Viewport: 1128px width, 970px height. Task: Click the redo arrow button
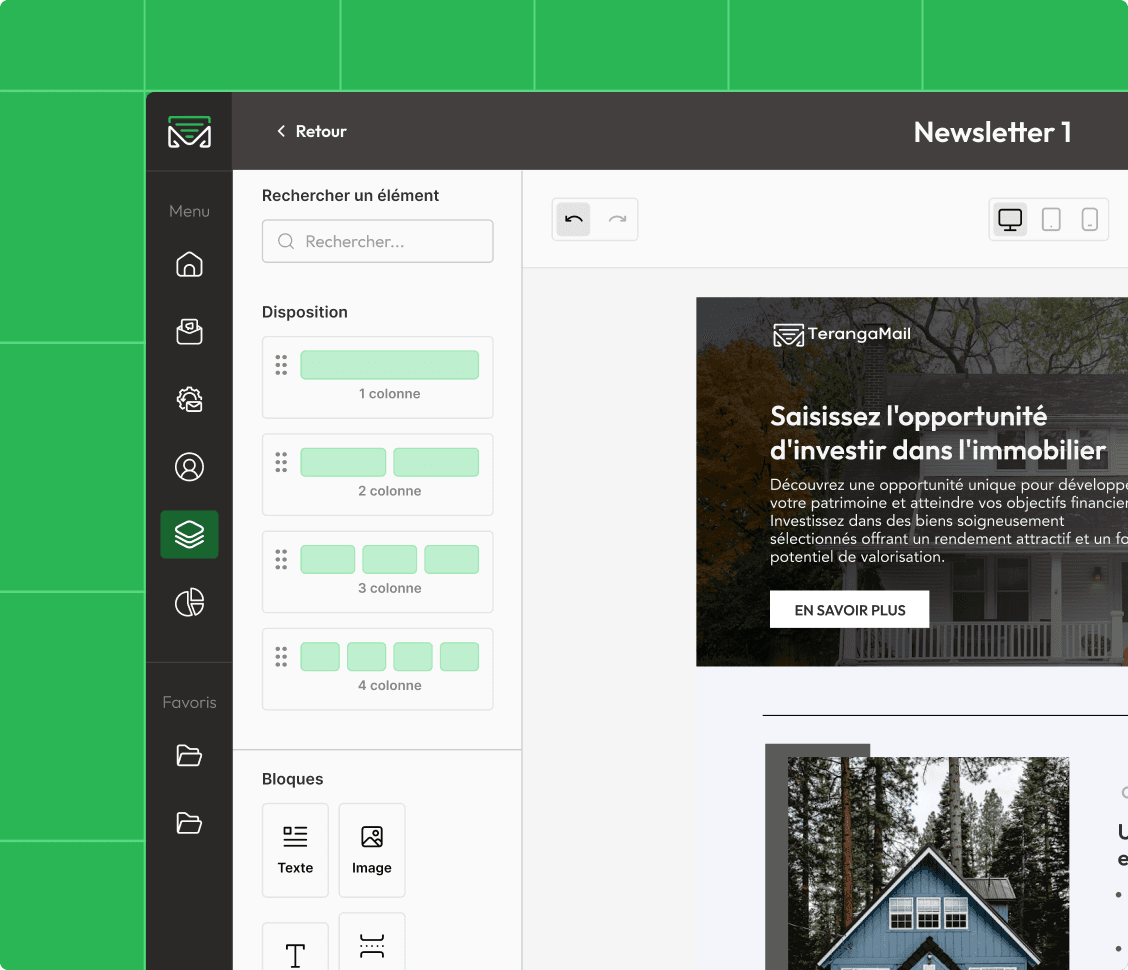[x=617, y=219]
